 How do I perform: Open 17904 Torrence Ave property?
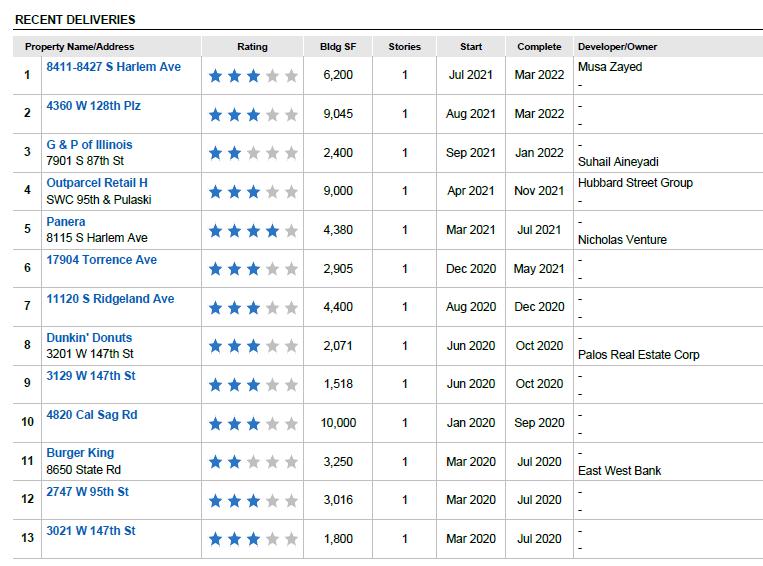coord(101,259)
